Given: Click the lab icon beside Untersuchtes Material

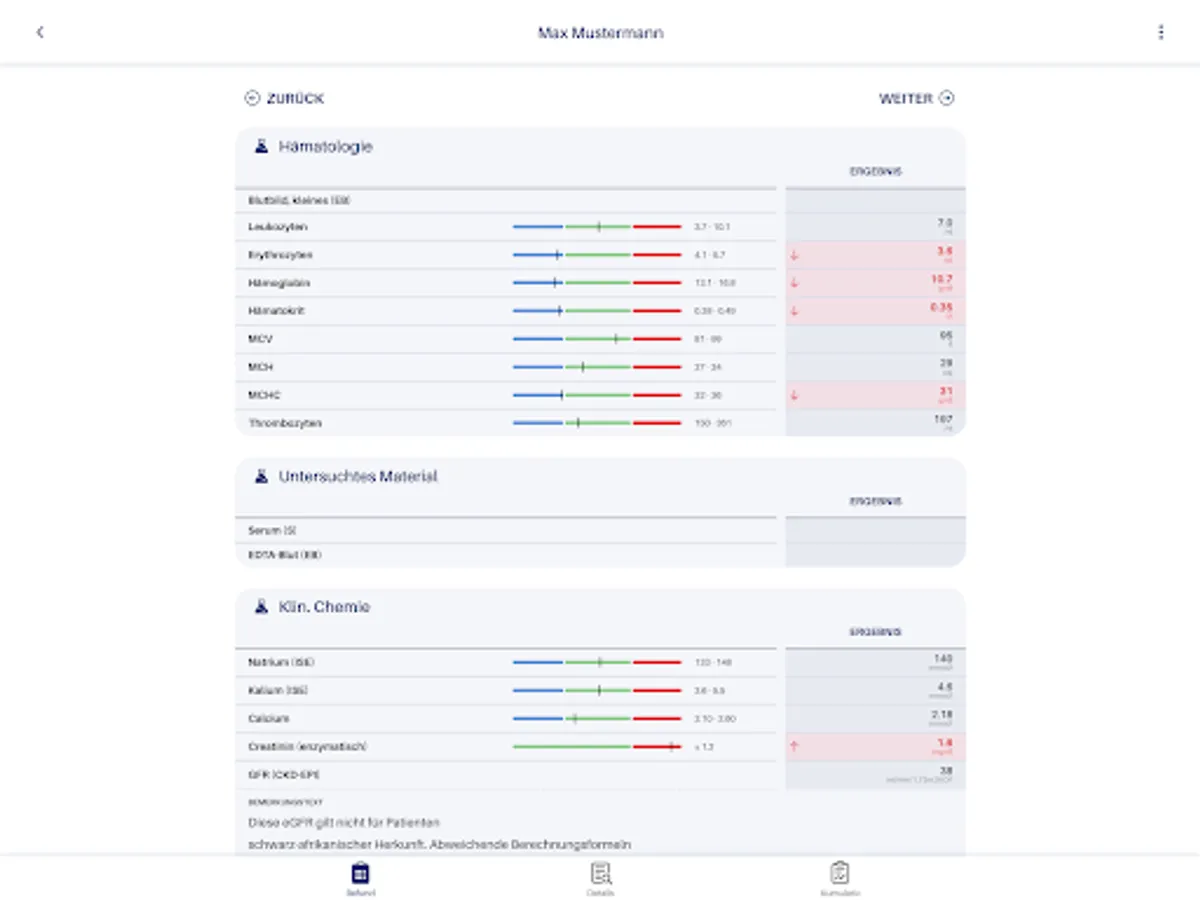Looking at the screenshot, I should pos(259,476).
